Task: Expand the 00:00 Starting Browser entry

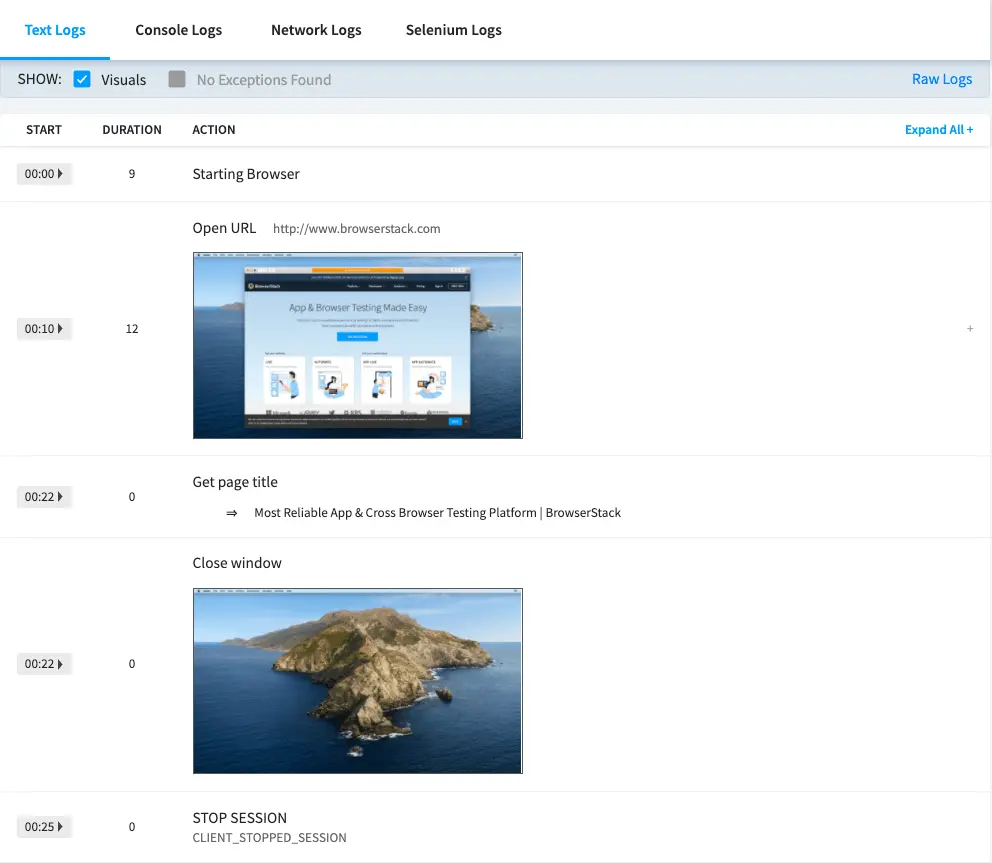Action: [x=44, y=173]
